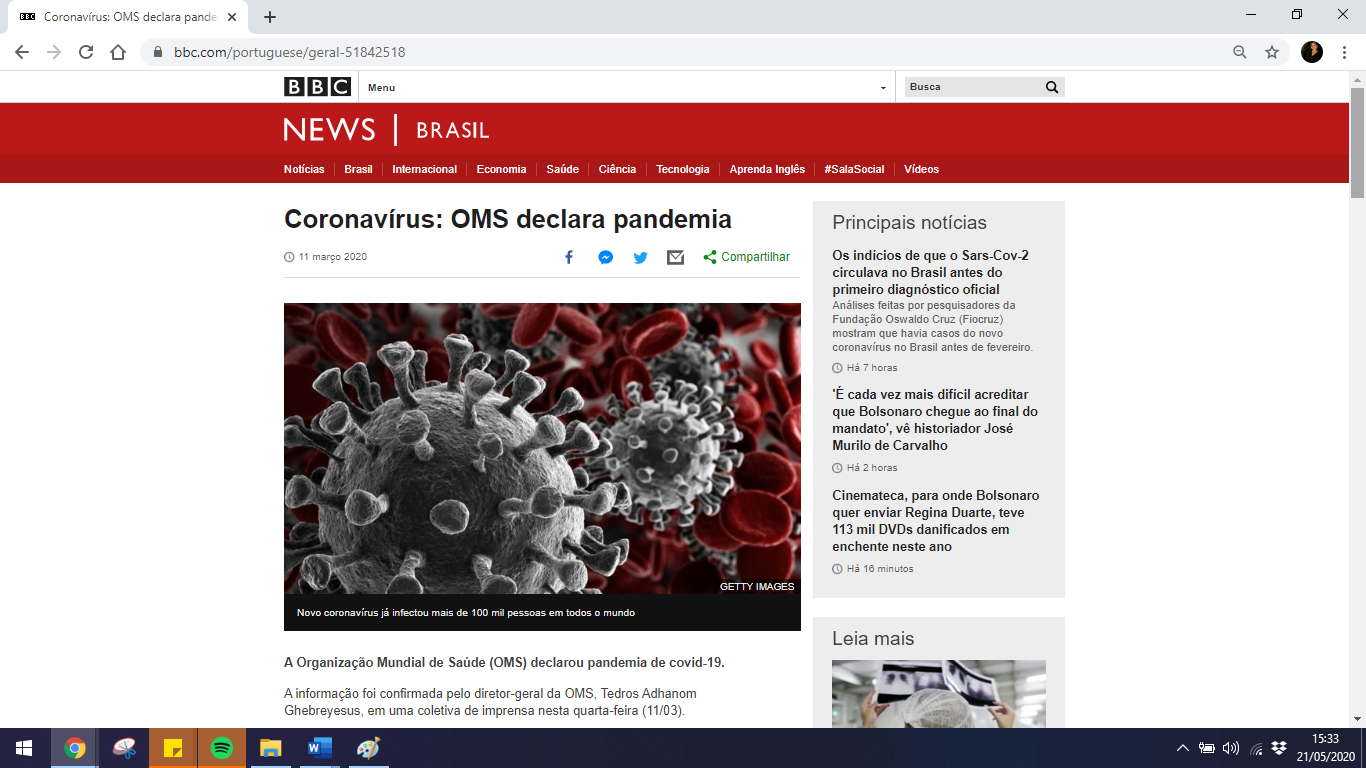This screenshot has width=1366, height=768.
Task: Go to the Saúde section
Action: pos(562,169)
